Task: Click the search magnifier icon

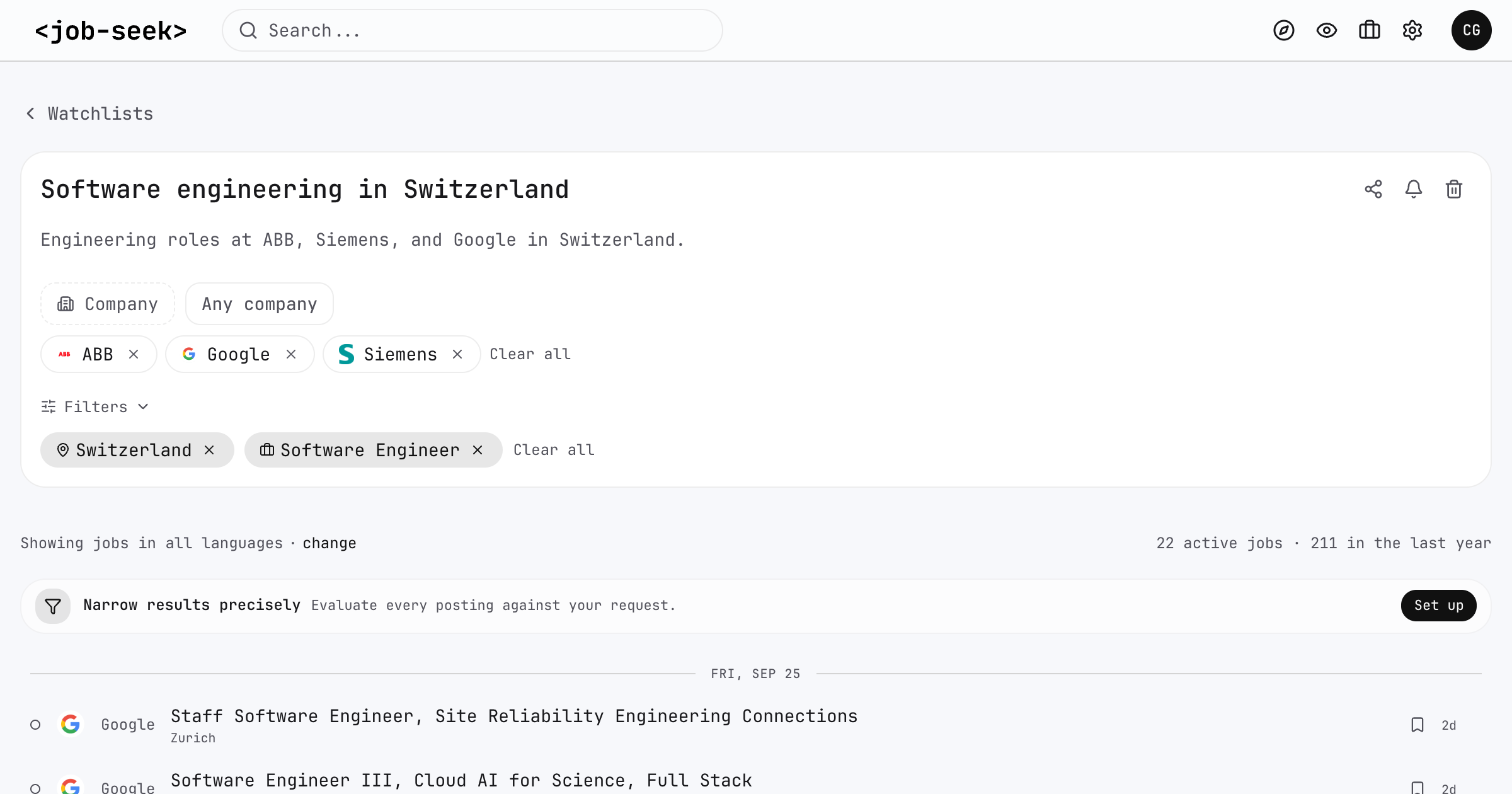Action: point(248,30)
